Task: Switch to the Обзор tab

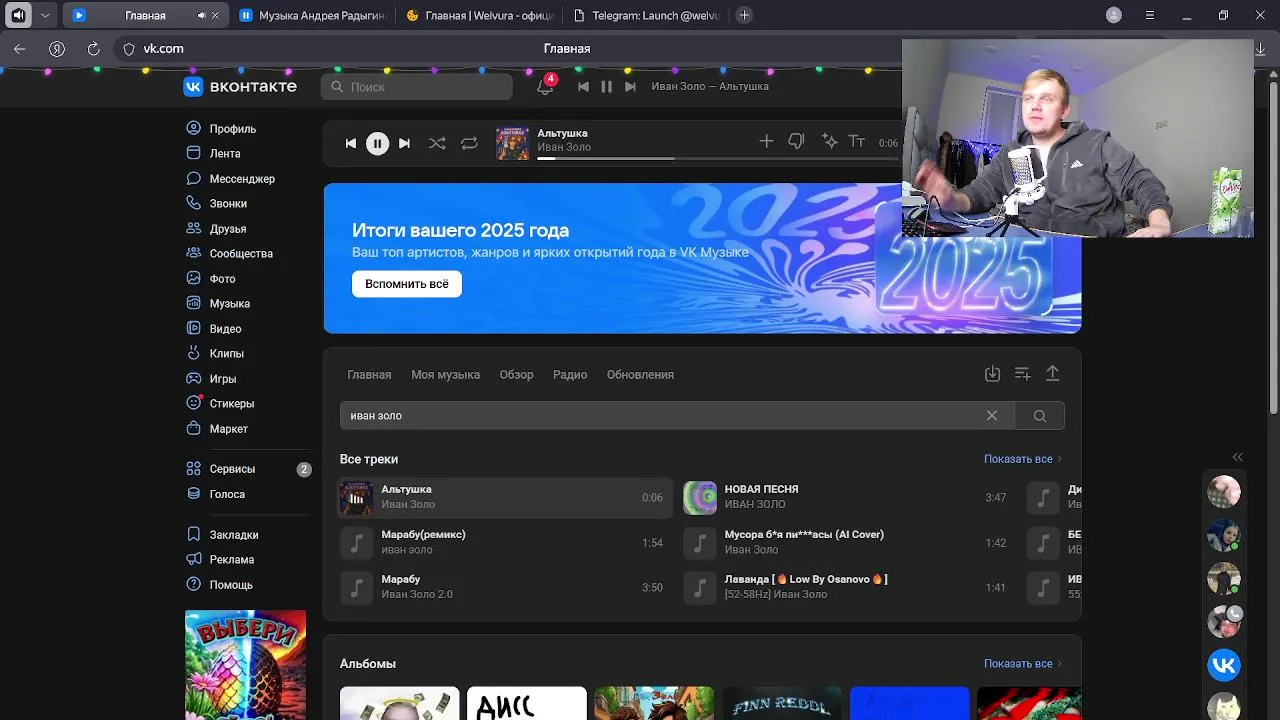Action: pos(516,375)
